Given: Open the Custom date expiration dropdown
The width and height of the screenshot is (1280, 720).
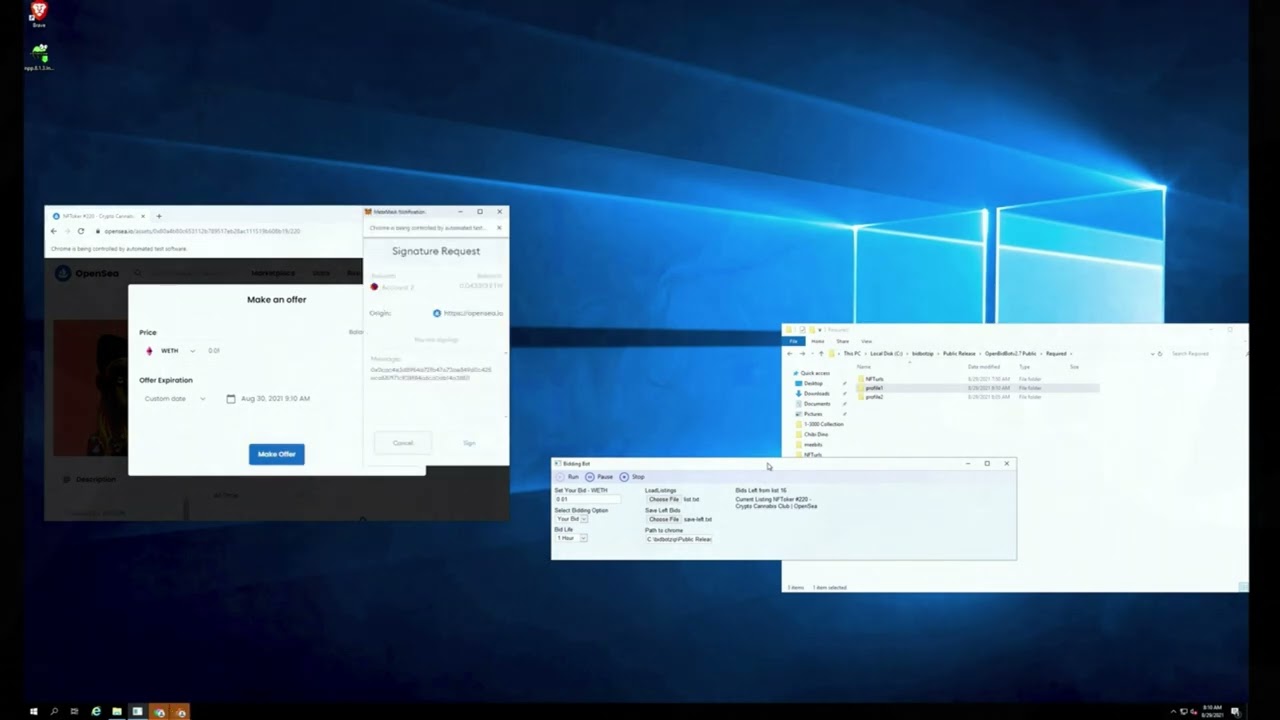Looking at the screenshot, I should (x=175, y=398).
